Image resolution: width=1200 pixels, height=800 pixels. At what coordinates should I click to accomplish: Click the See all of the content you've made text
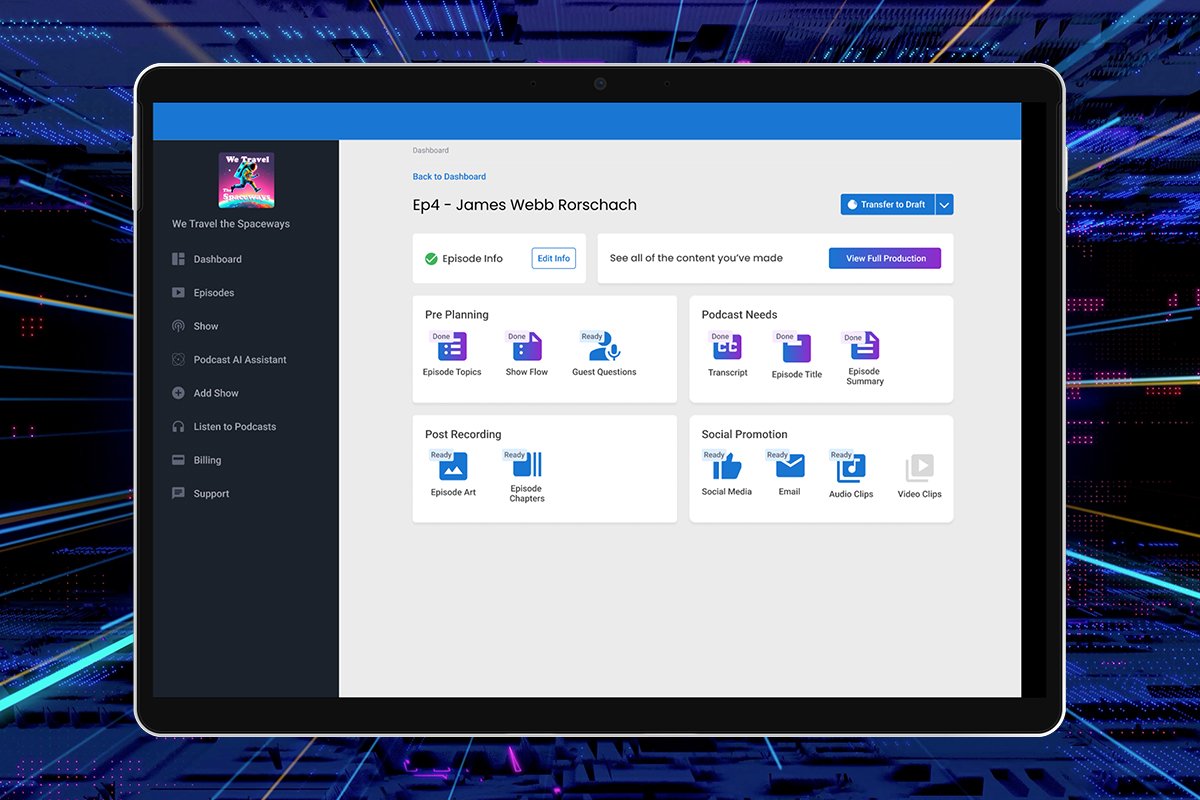pos(696,258)
